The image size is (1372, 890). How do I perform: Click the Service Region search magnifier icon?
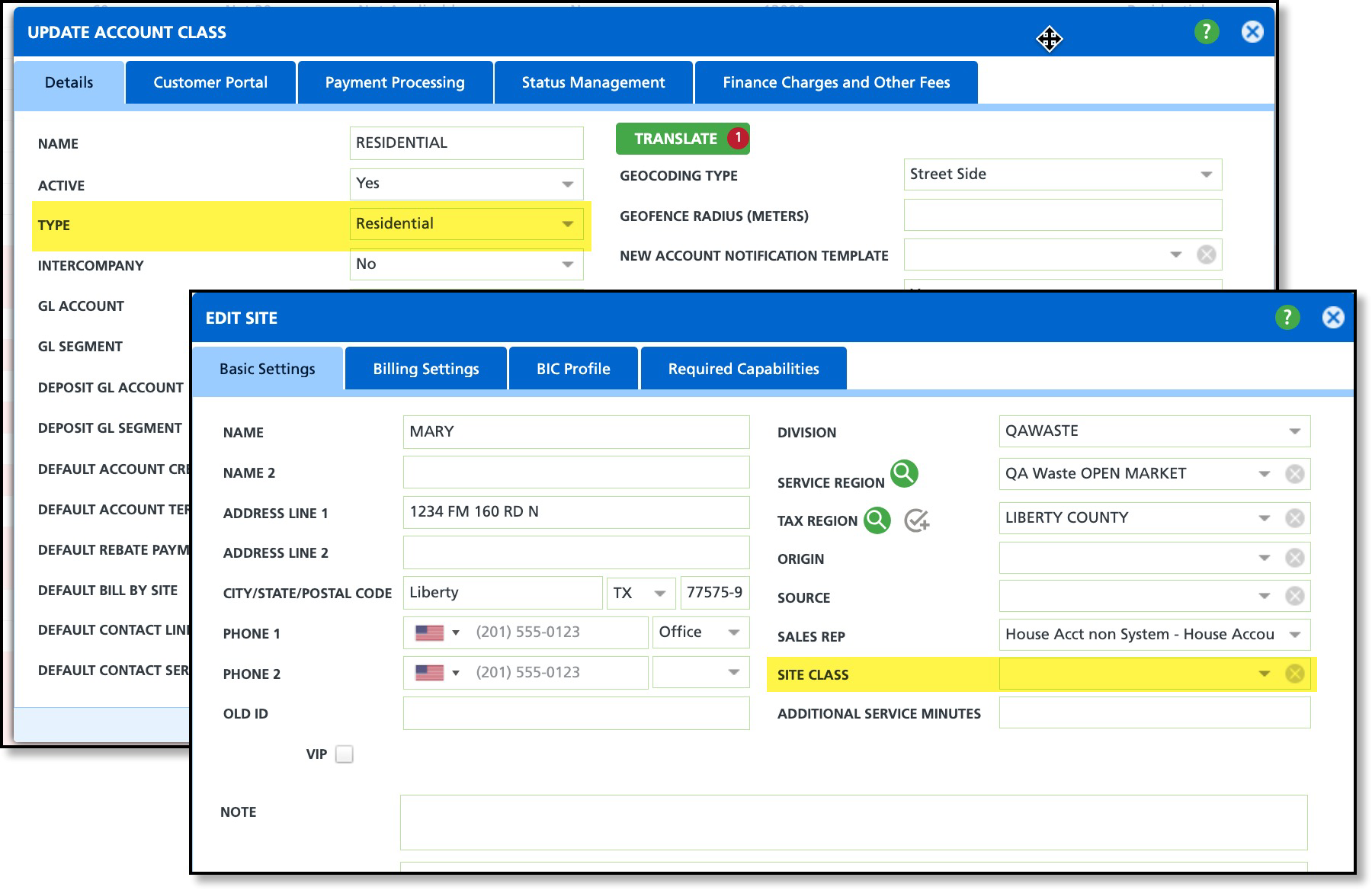point(904,474)
